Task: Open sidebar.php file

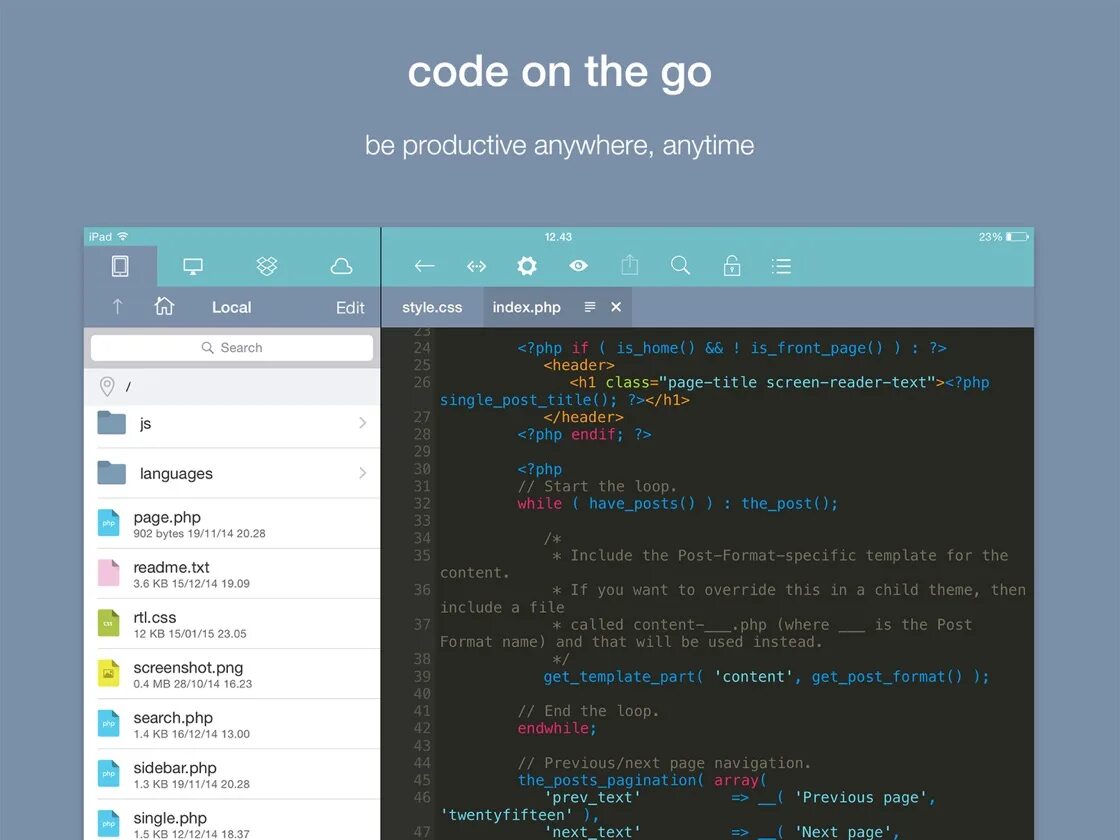Action: [232, 774]
